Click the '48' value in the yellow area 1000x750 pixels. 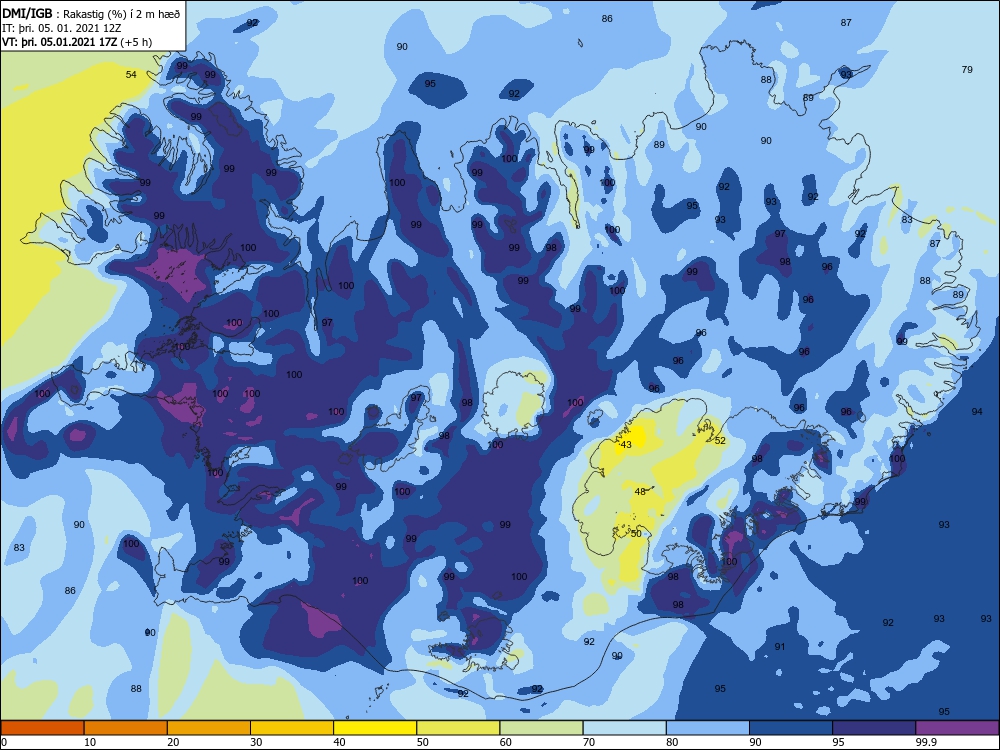coord(640,492)
